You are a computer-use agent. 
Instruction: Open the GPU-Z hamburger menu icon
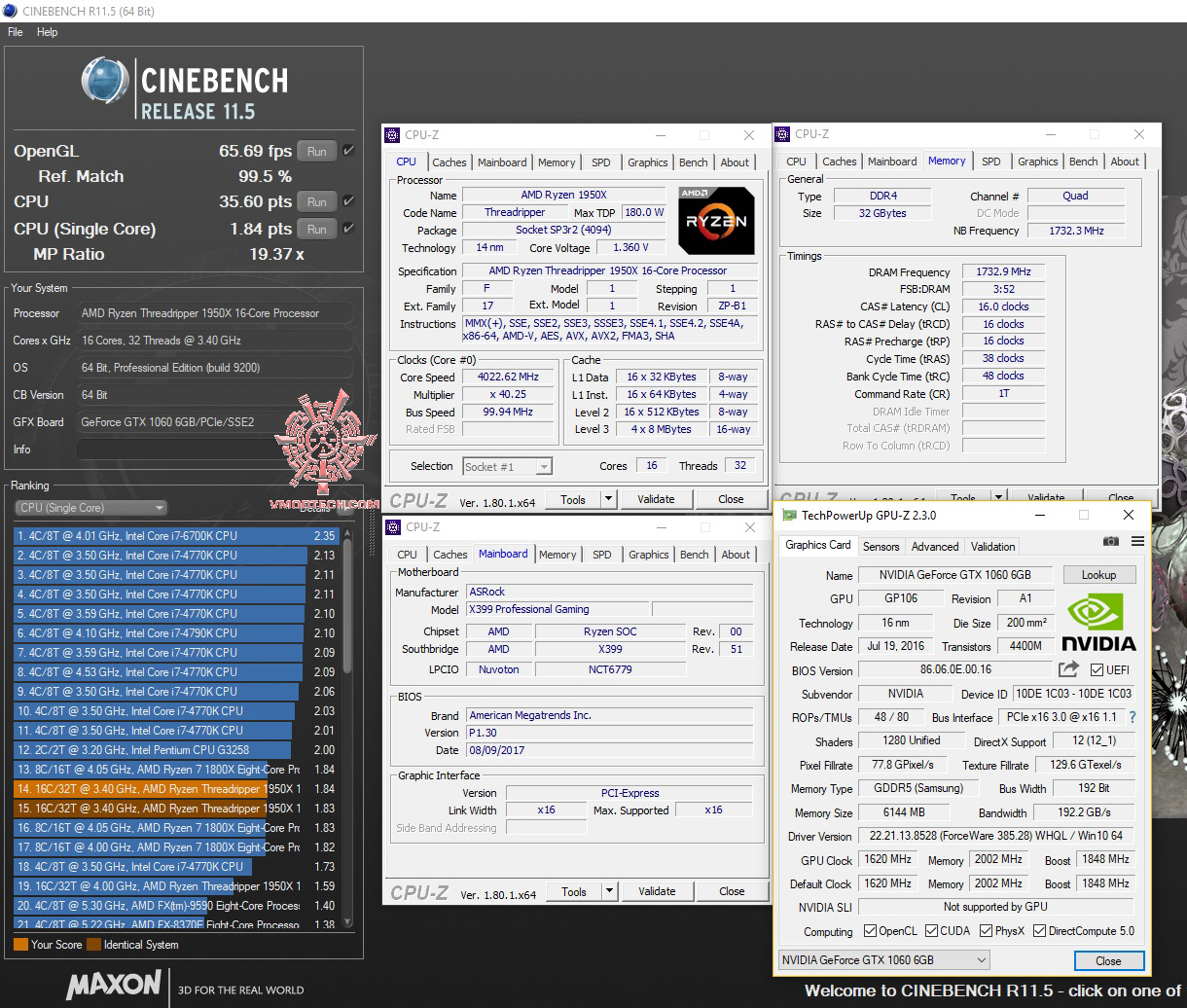pyautogui.click(x=1136, y=543)
